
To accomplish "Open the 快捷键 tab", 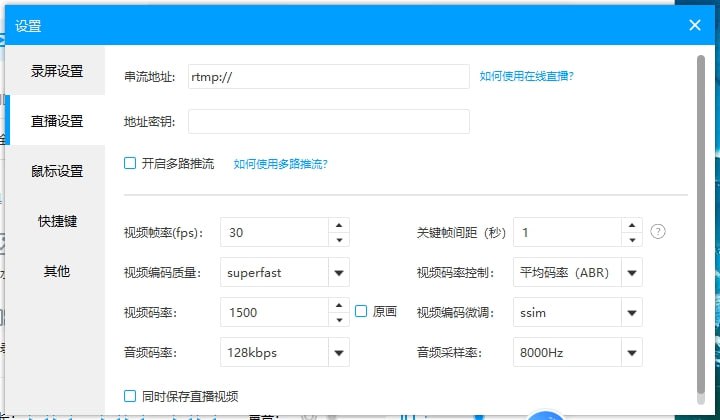I will tap(57, 221).
